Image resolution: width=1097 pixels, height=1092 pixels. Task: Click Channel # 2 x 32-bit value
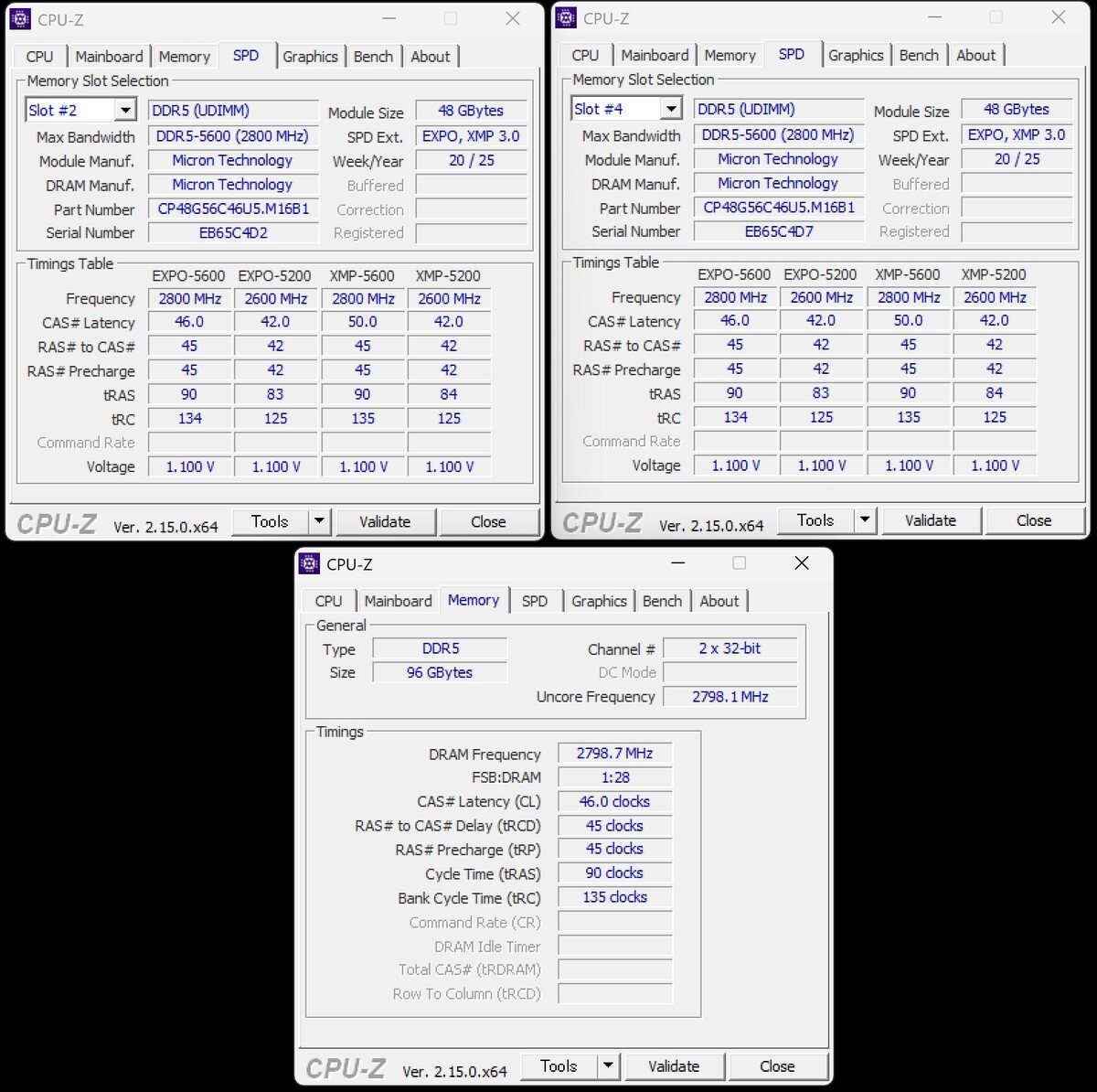[730, 648]
